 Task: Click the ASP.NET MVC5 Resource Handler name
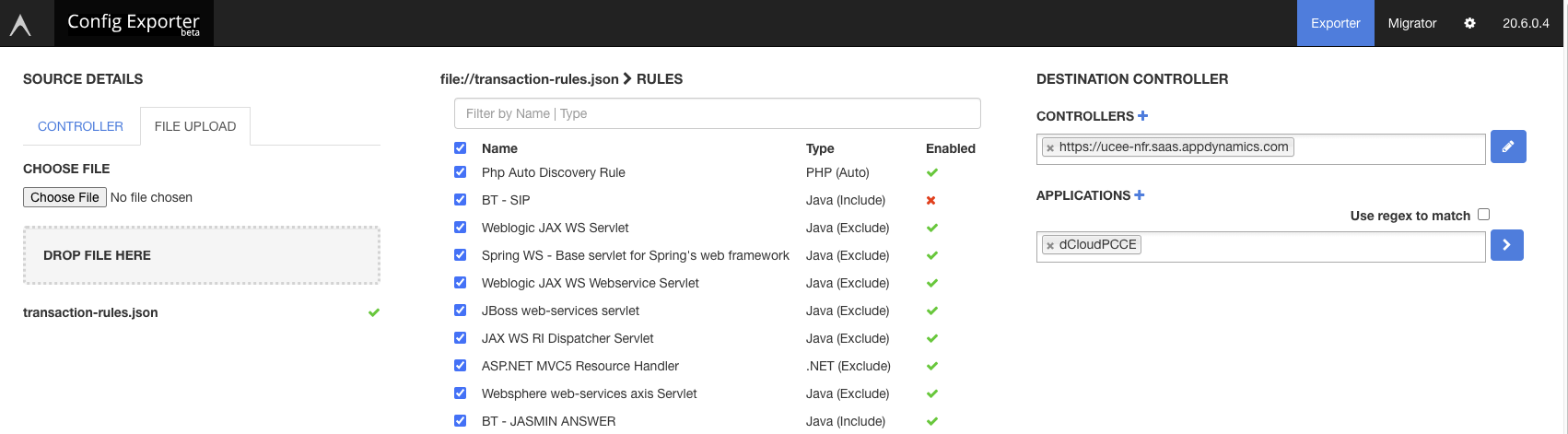click(580, 366)
